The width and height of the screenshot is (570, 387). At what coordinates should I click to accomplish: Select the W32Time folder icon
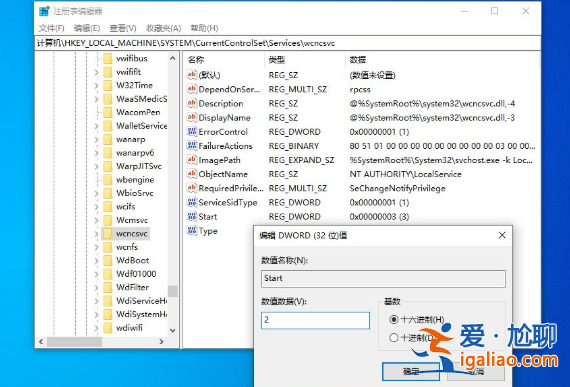pos(108,85)
